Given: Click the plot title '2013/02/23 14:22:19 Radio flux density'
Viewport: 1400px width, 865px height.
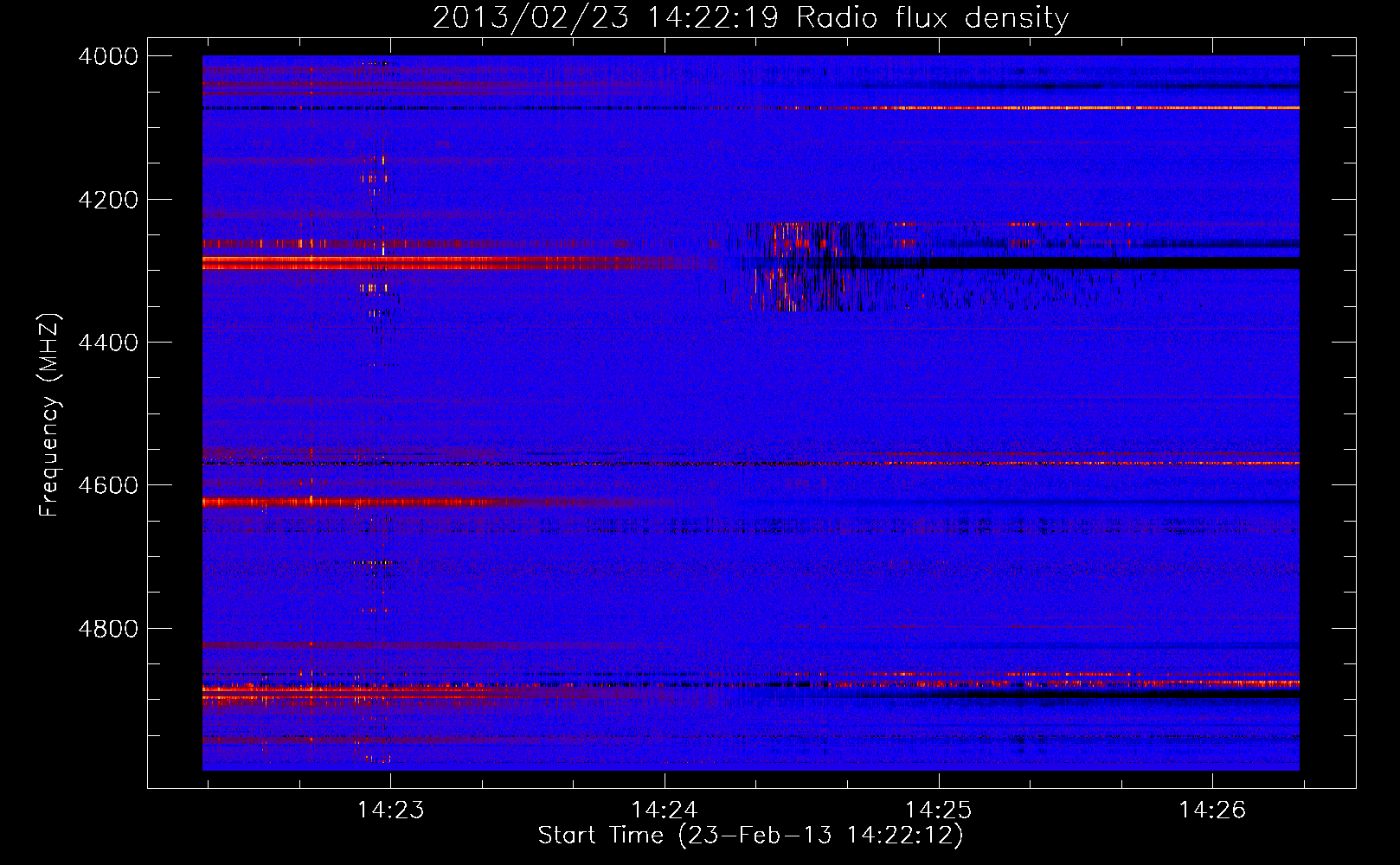Looking at the screenshot, I should coord(750,17).
